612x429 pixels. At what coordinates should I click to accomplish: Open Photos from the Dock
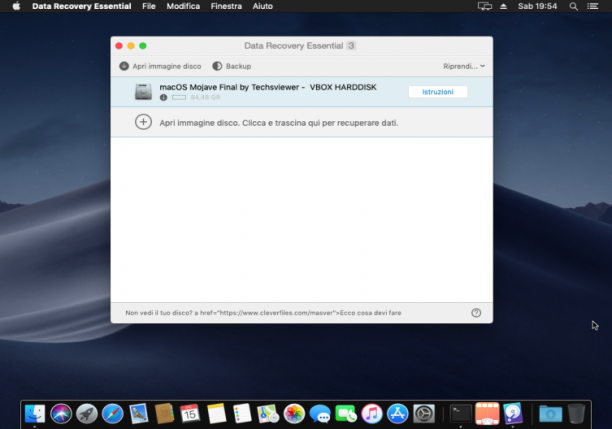[x=294, y=413]
